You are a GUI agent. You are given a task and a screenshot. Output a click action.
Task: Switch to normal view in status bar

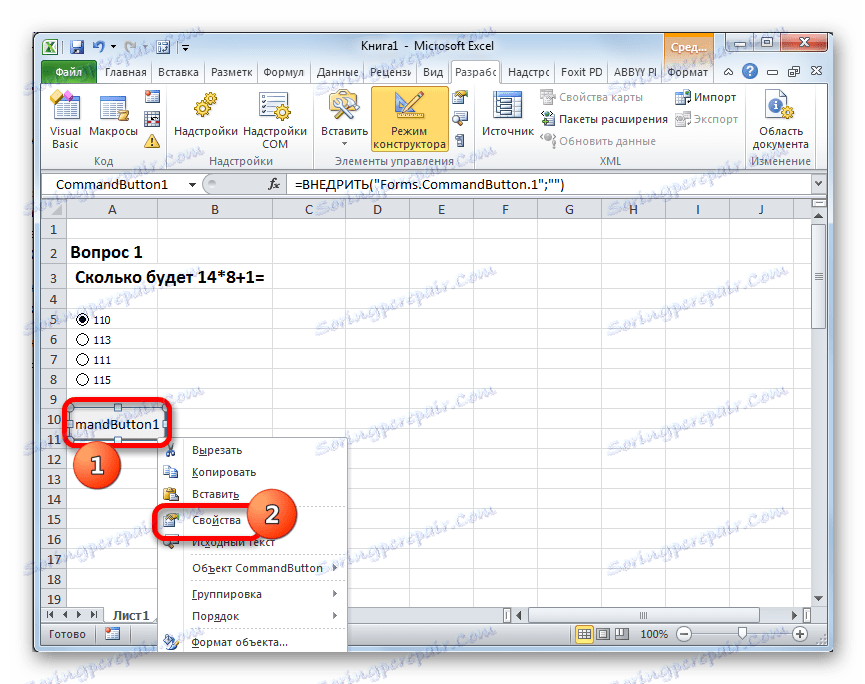pyautogui.click(x=584, y=634)
